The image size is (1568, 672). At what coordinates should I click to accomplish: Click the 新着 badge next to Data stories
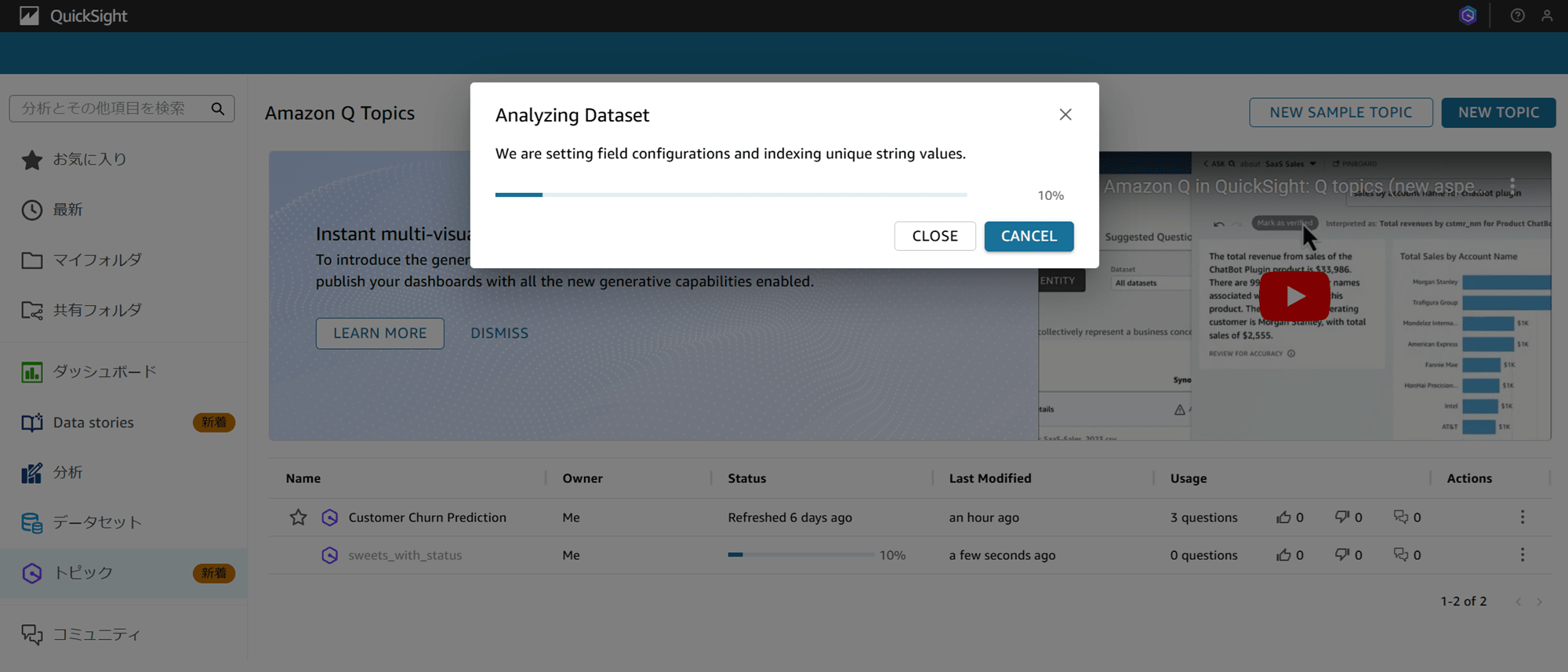(x=214, y=422)
